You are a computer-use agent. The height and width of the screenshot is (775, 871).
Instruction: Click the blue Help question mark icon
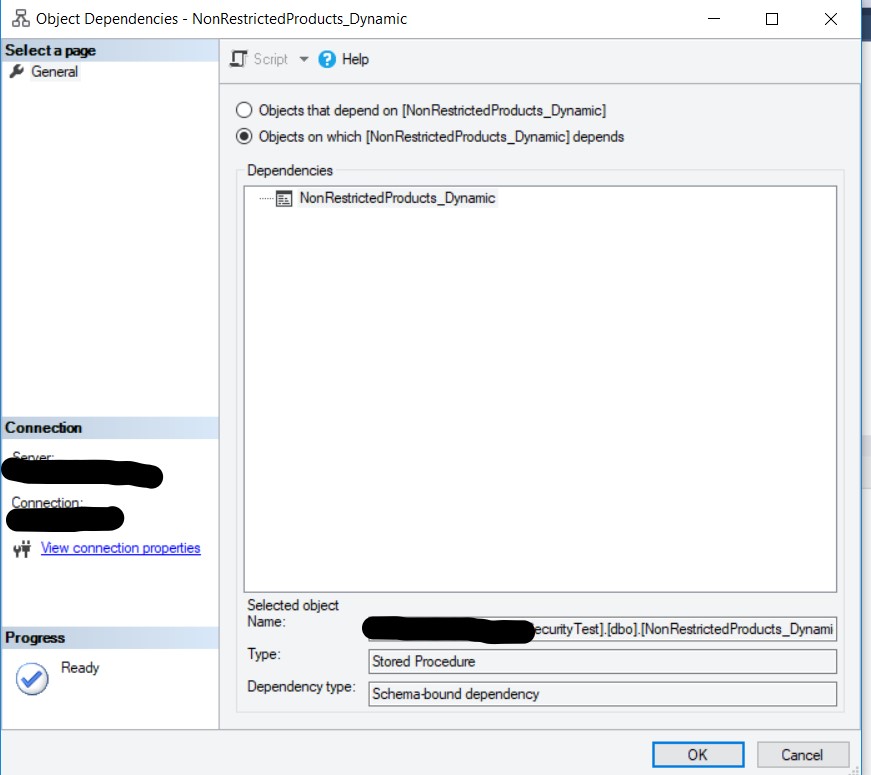[x=327, y=59]
